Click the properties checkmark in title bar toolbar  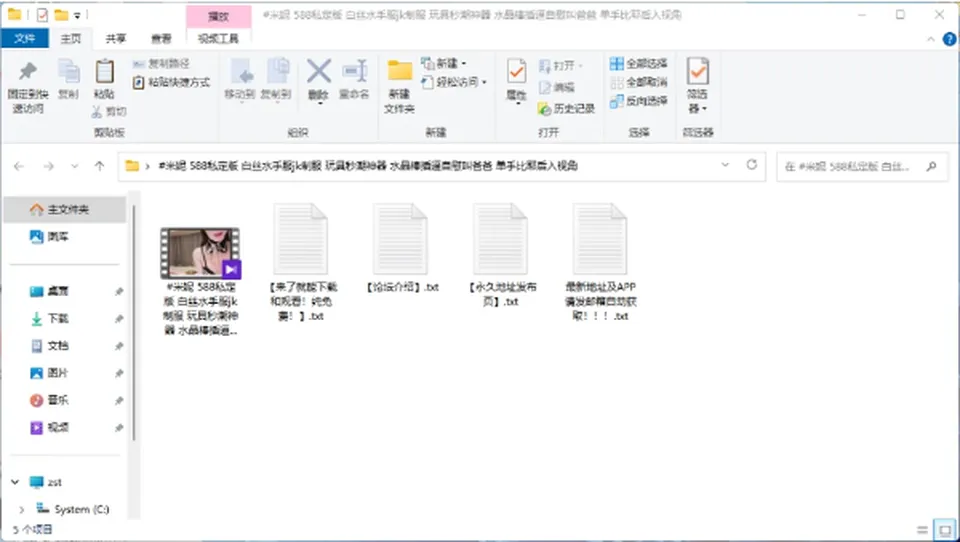click(42, 15)
